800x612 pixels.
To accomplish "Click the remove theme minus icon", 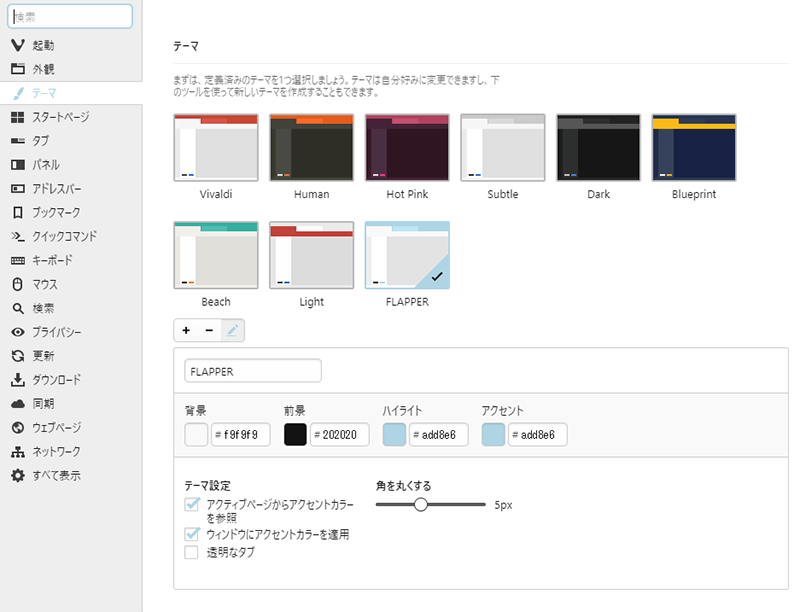I will click(209, 330).
